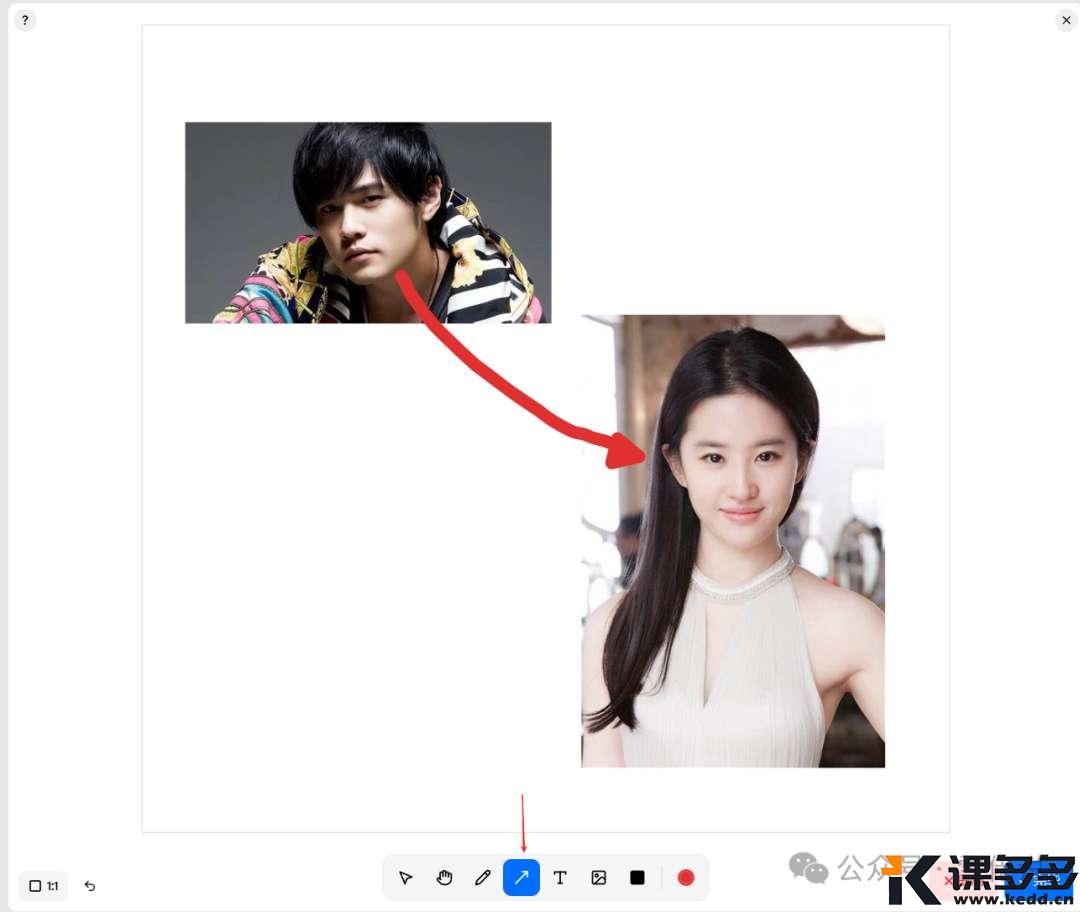The width and height of the screenshot is (1080, 912).
Task: Undo the last canvas action
Action: tap(90, 886)
